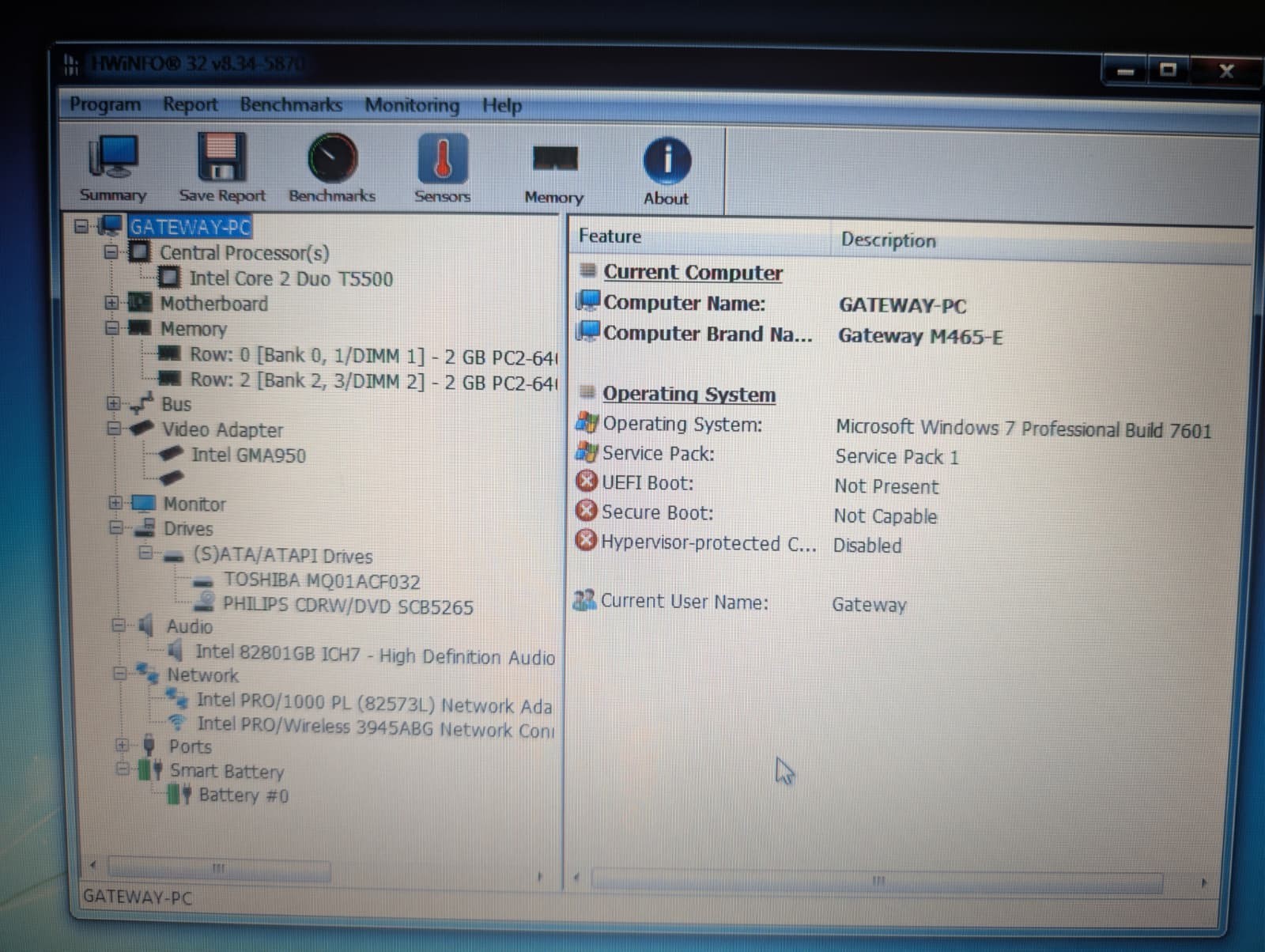Click the TOSHIBA hard drive icon
1265x952 pixels.
(203, 581)
